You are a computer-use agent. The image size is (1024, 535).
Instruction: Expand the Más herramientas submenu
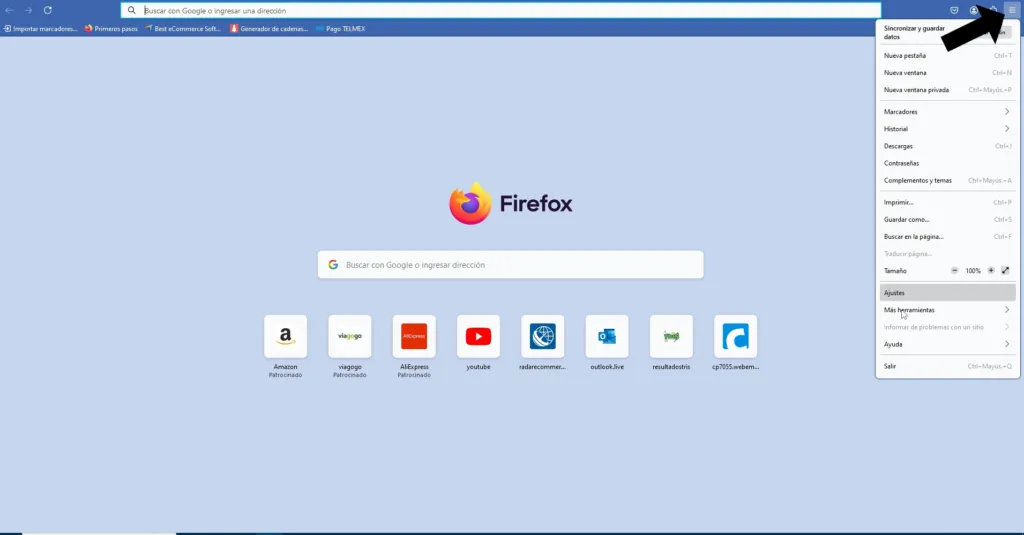pyautogui.click(x=947, y=310)
